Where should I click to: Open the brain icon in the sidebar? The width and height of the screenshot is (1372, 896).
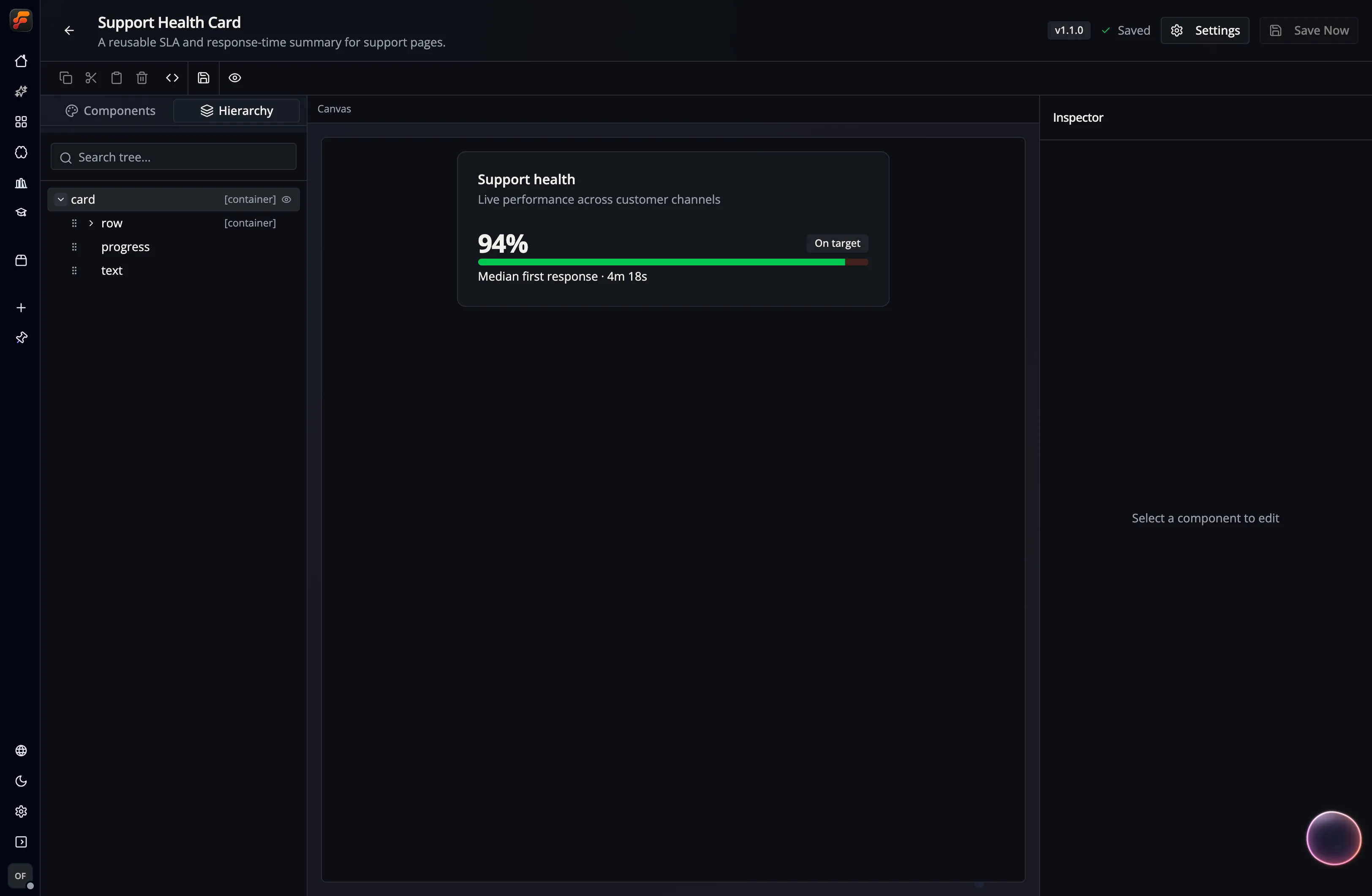coord(21,152)
